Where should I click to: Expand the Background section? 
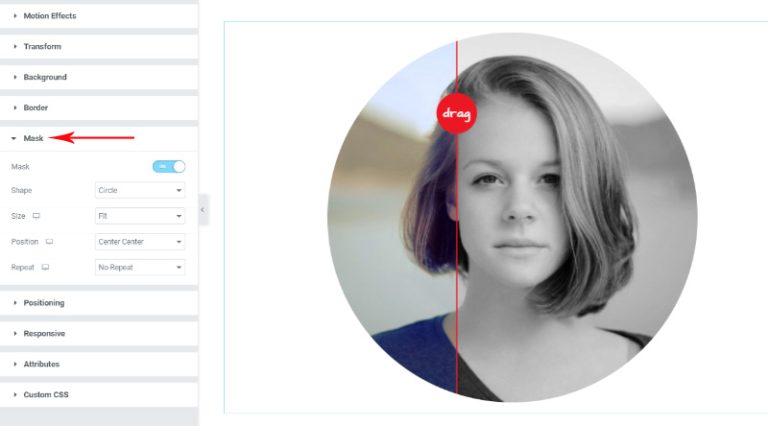click(x=99, y=77)
